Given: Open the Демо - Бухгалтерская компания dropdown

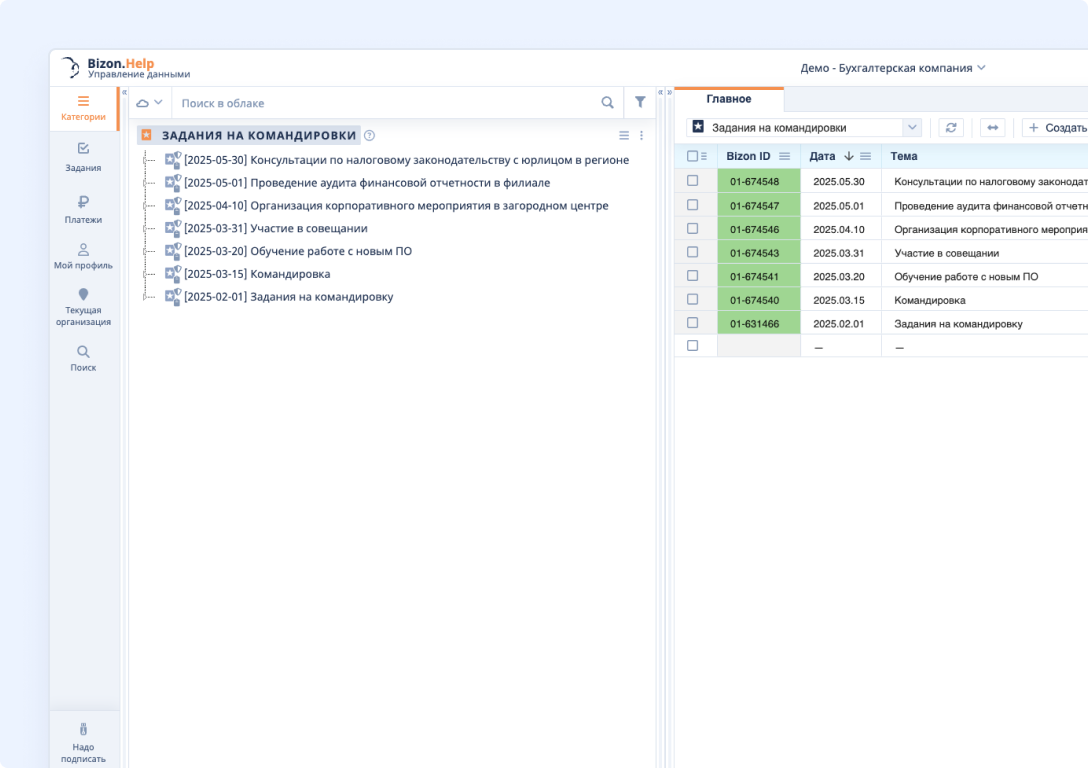Looking at the screenshot, I should click(x=892, y=68).
